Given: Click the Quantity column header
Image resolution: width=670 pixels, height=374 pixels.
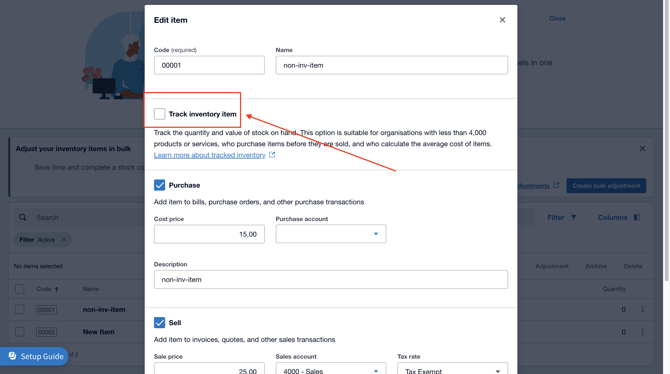Looking at the screenshot, I should click(x=614, y=289).
